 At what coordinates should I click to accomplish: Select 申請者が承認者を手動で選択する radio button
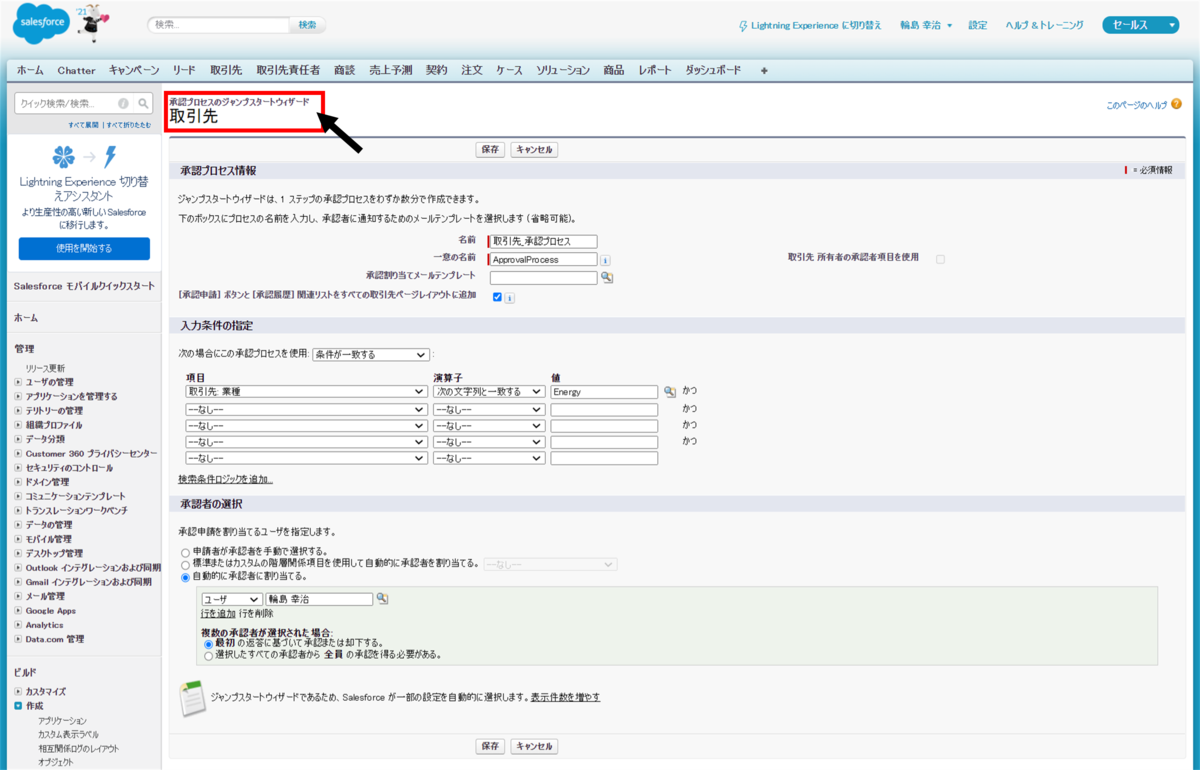[185, 552]
